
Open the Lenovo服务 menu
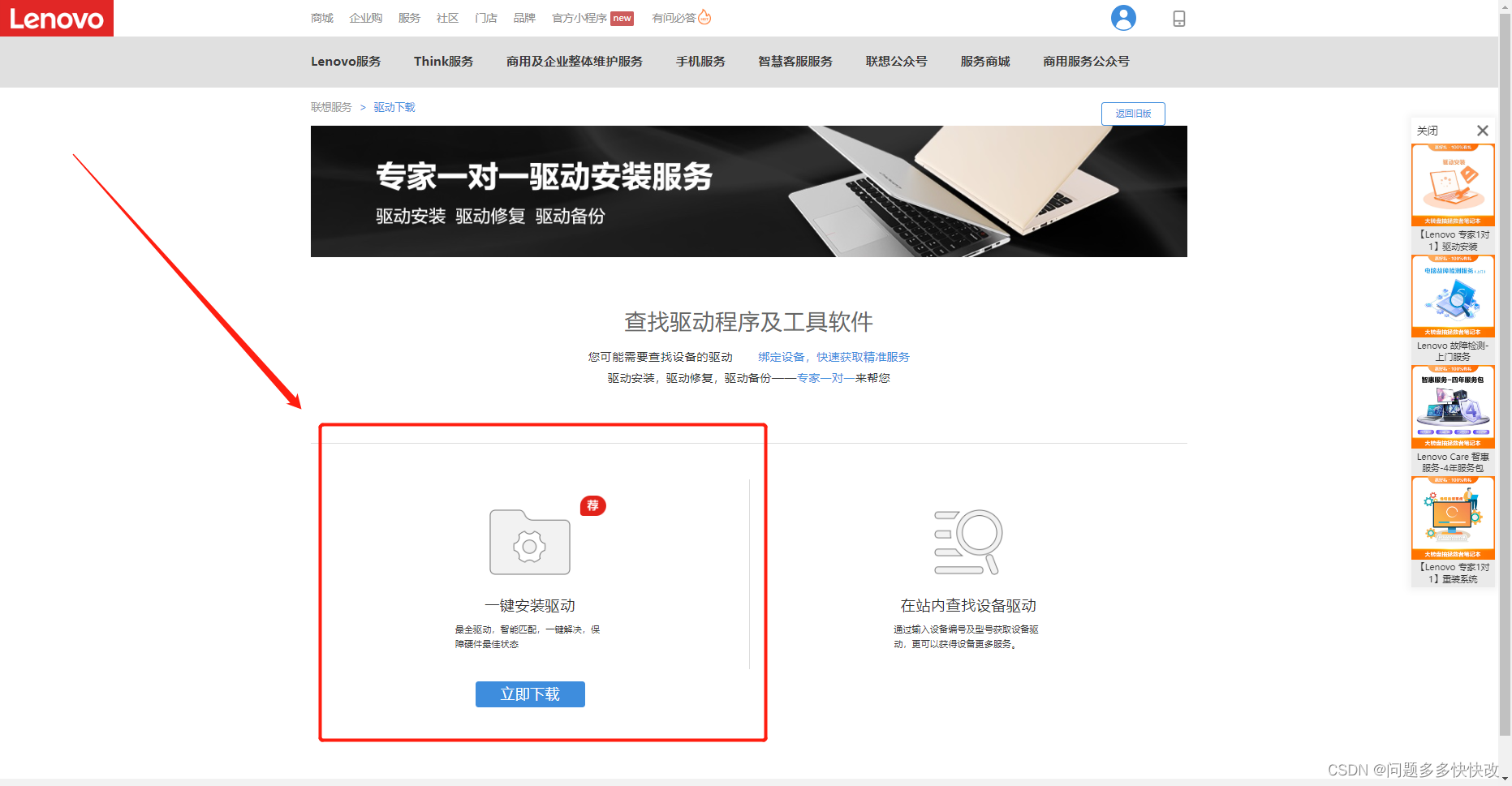click(346, 62)
